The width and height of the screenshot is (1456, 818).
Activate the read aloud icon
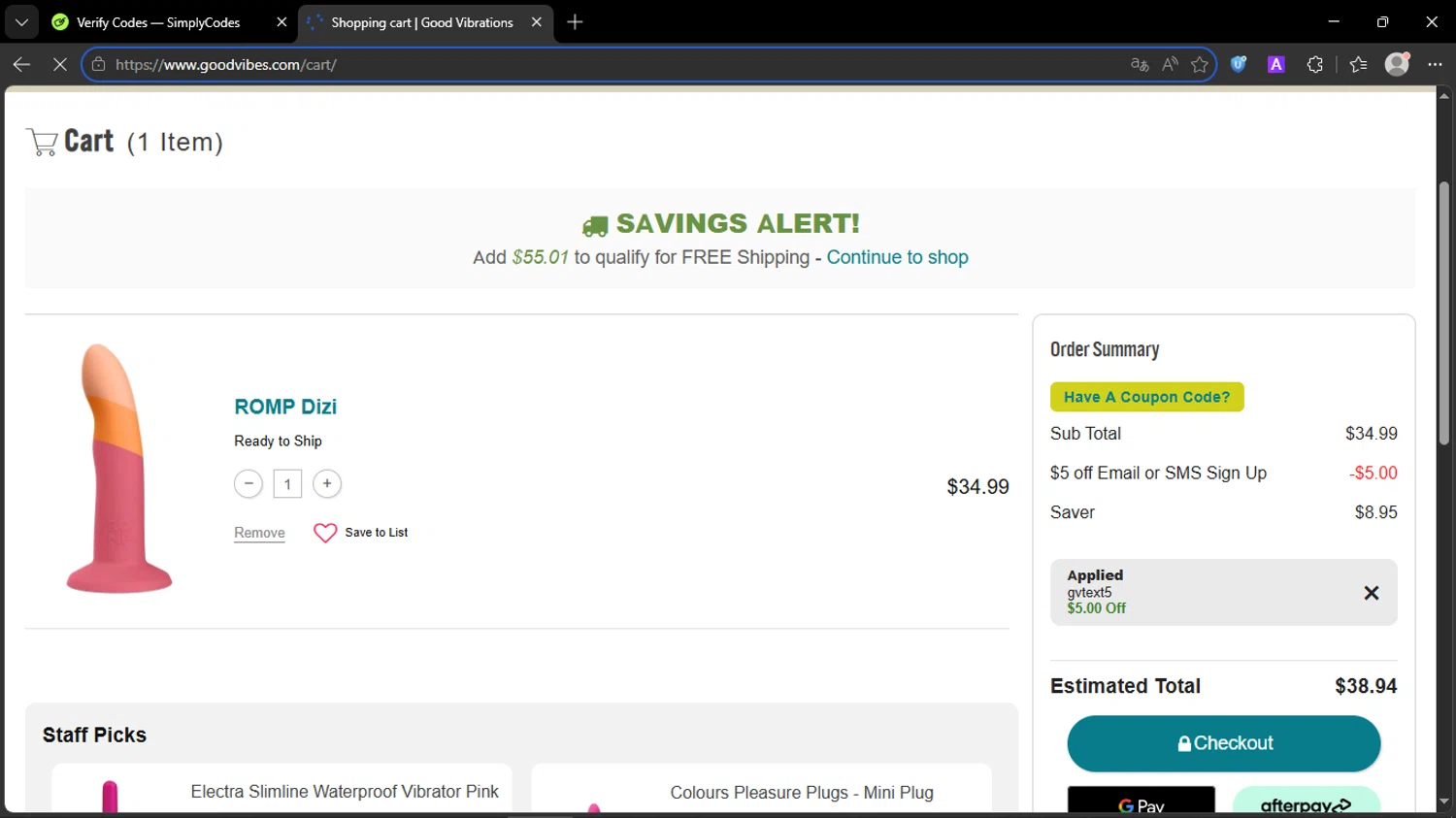[x=1170, y=64]
